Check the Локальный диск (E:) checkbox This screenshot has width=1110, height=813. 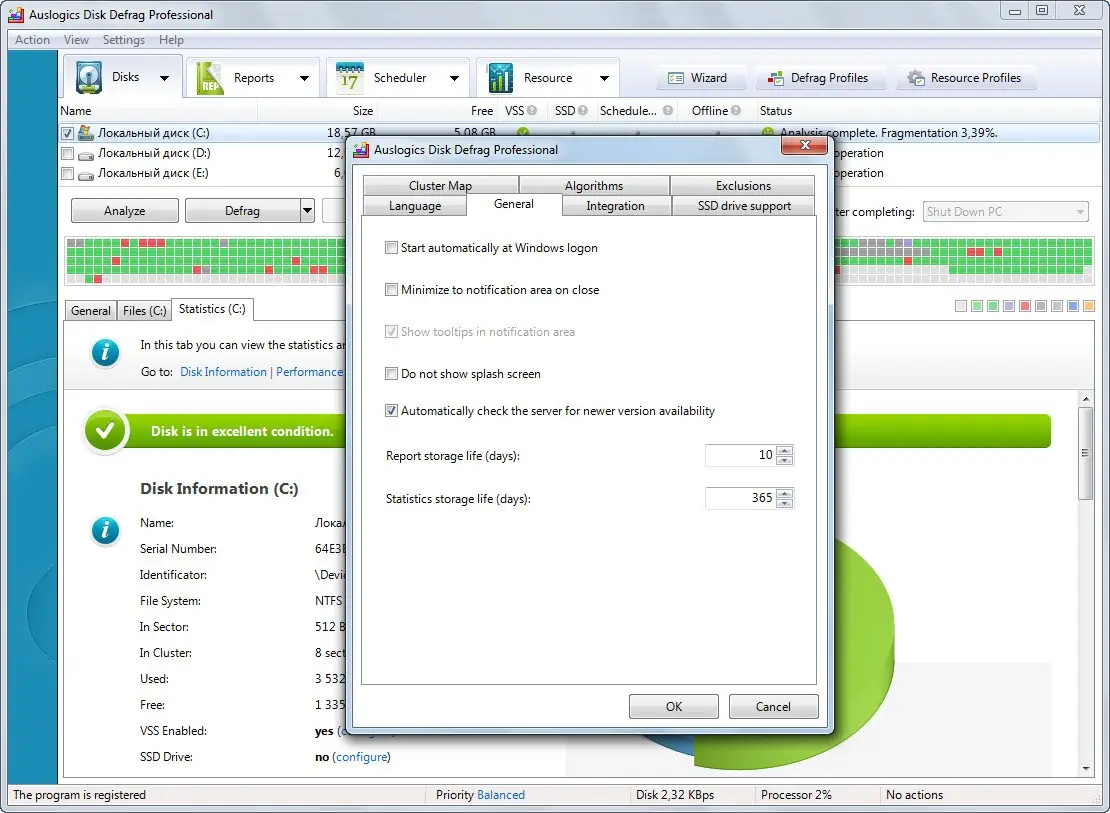[67, 173]
